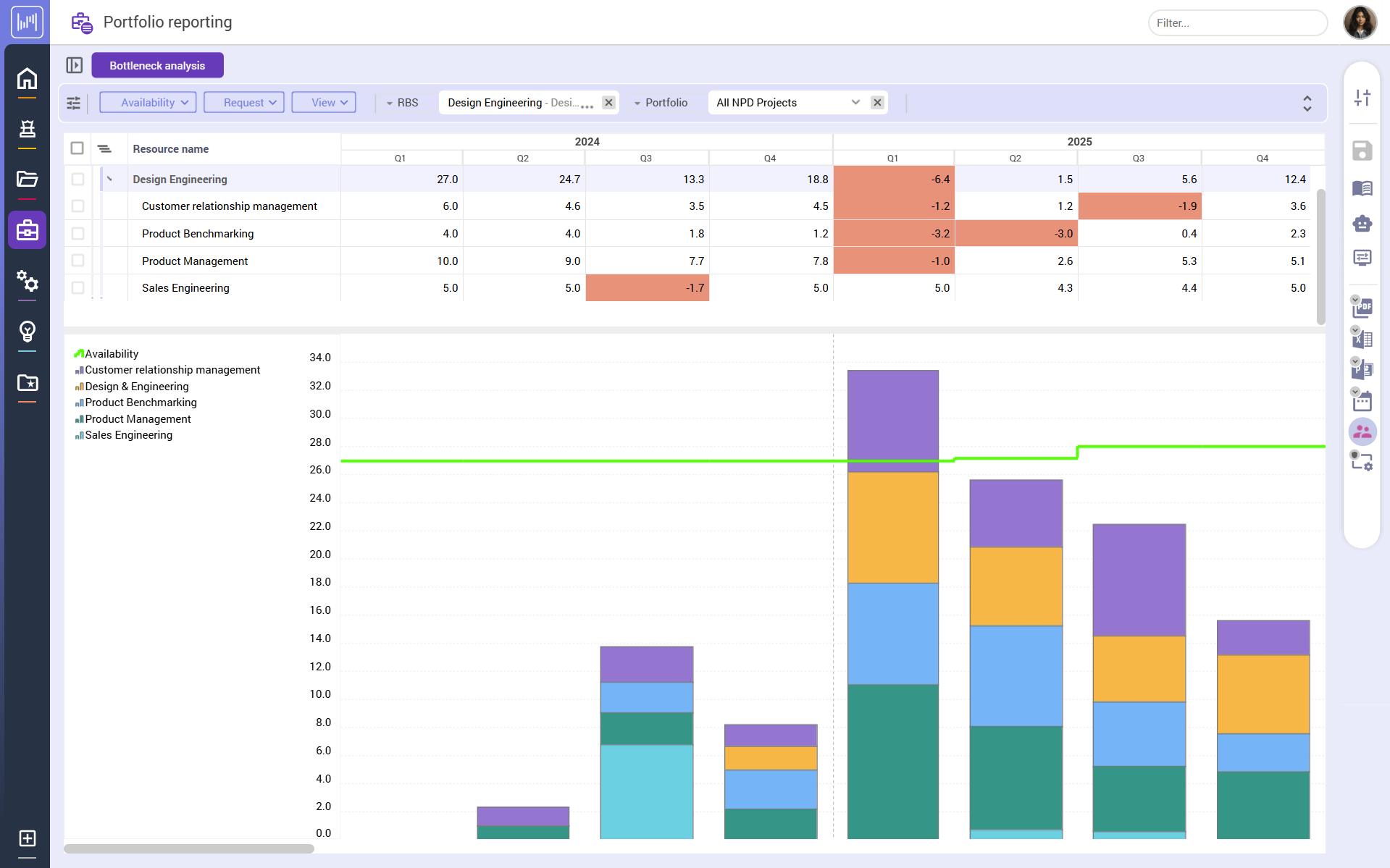Open the lightbulb ideas section
Viewport: 1390px width, 868px height.
[28, 332]
